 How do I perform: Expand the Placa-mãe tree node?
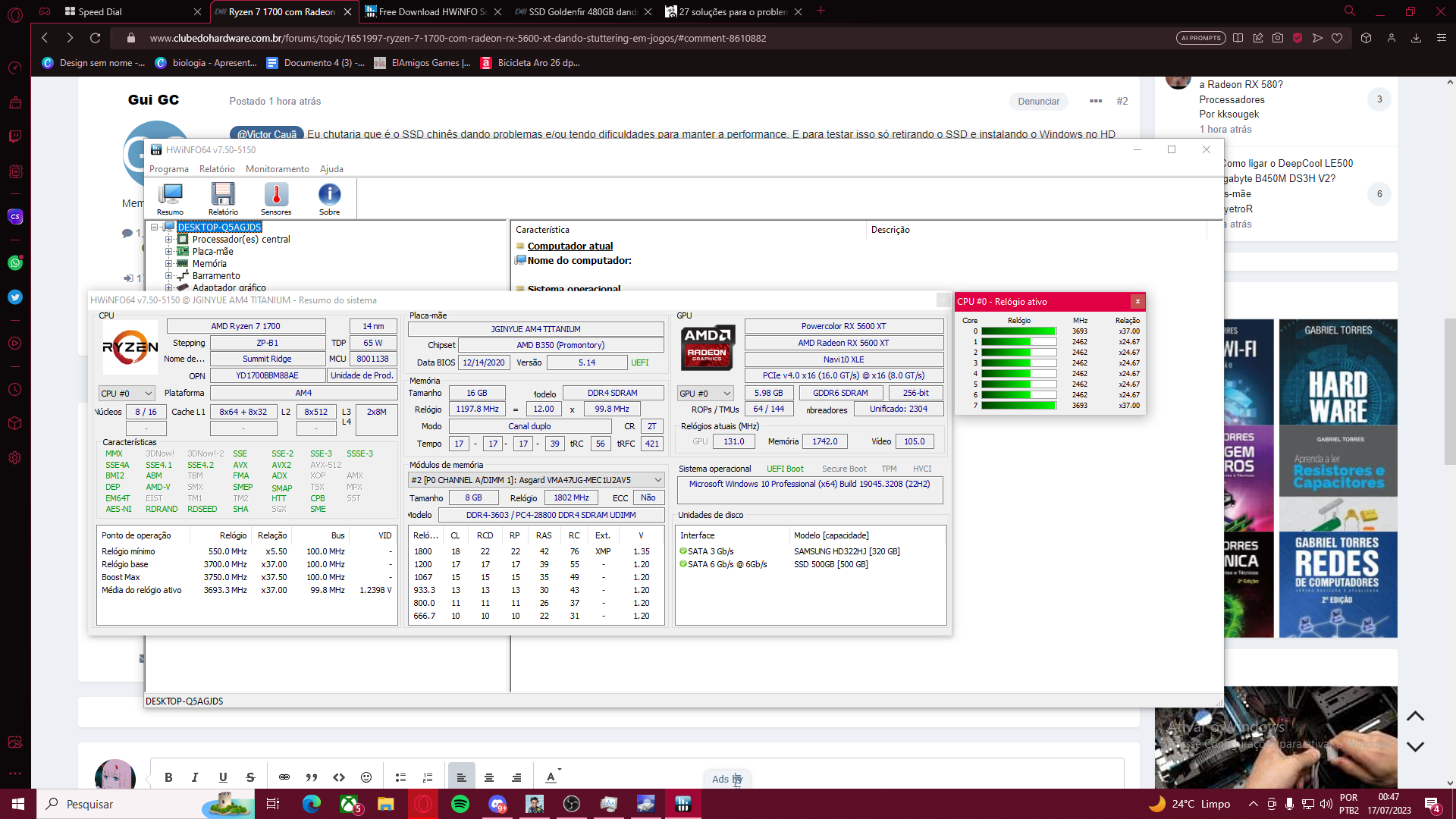(x=169, y=251)
